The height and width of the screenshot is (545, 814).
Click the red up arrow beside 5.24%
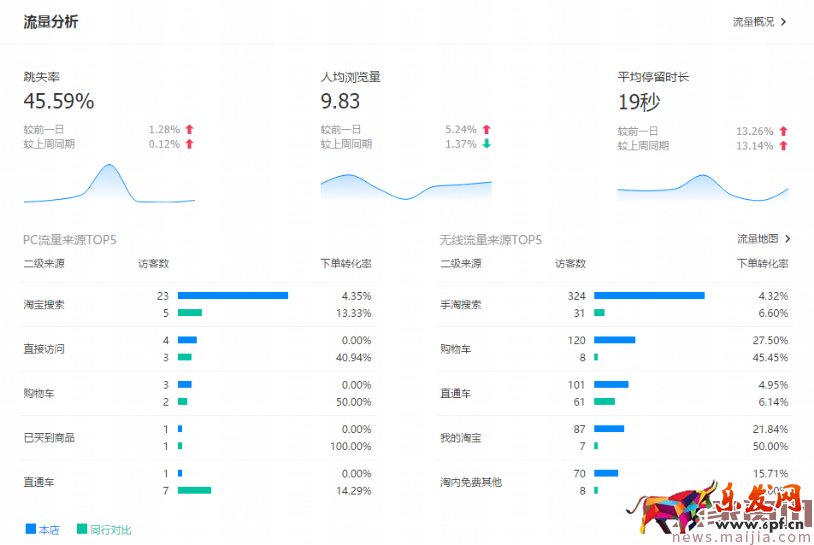pyautogui.click(x=486, y=129)
